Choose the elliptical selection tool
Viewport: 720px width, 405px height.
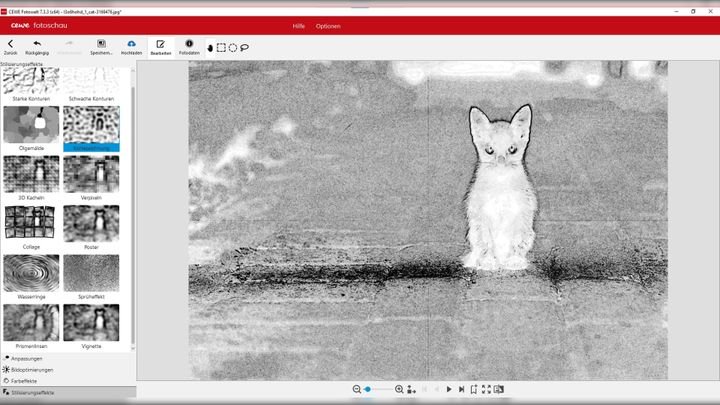(232, 47)
